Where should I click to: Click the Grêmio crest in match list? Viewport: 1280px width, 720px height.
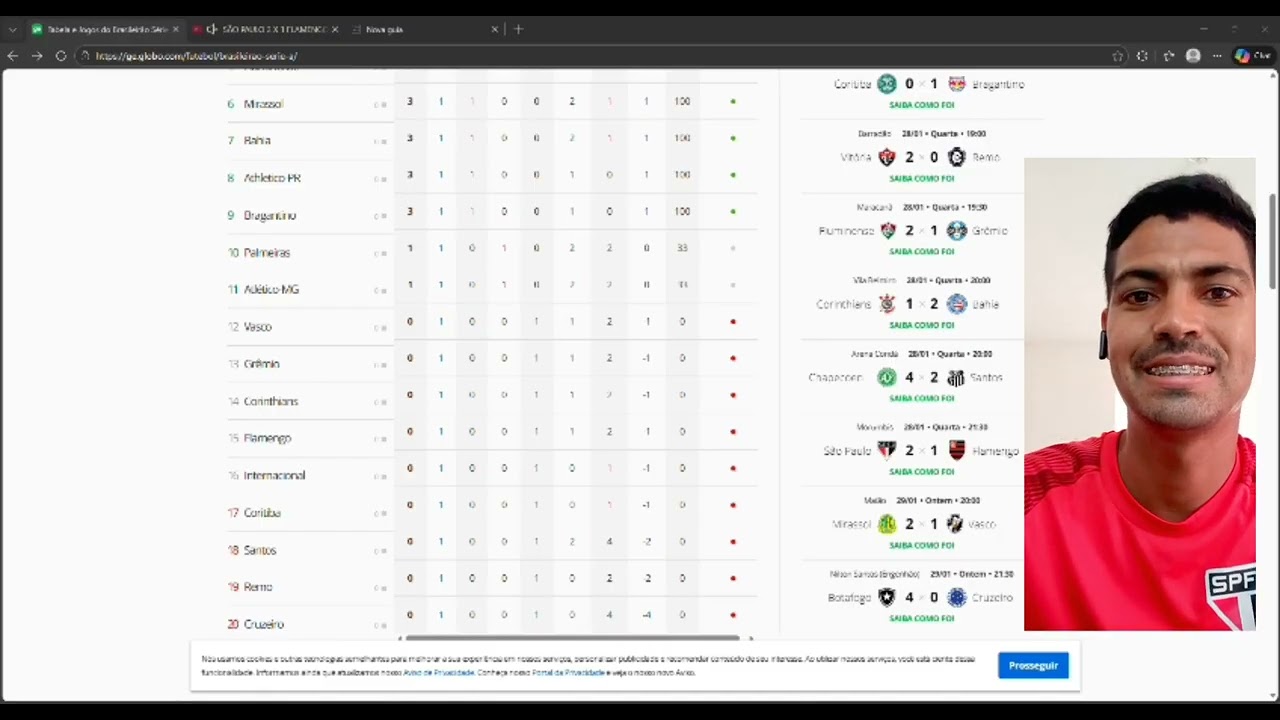(x=957, y=231)
